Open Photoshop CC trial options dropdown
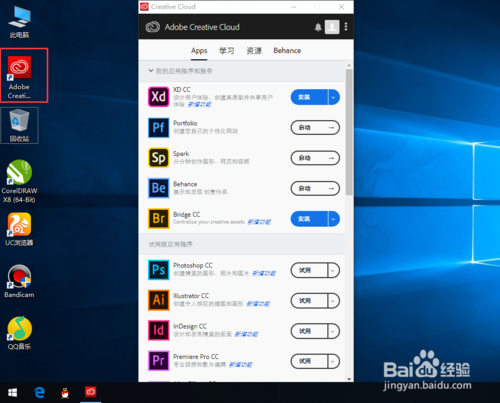 (x=334, y=270)
